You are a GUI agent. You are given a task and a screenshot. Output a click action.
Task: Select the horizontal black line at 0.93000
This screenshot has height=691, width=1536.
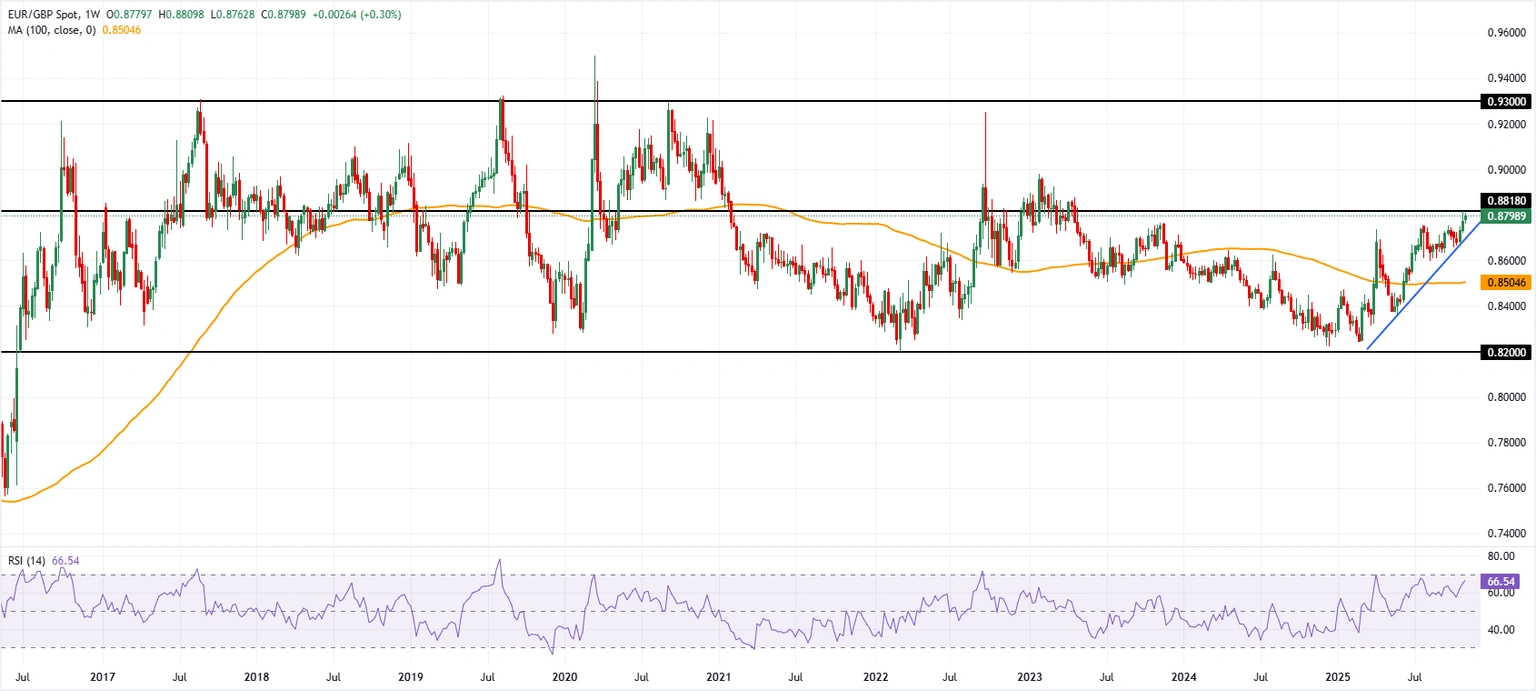700,100
